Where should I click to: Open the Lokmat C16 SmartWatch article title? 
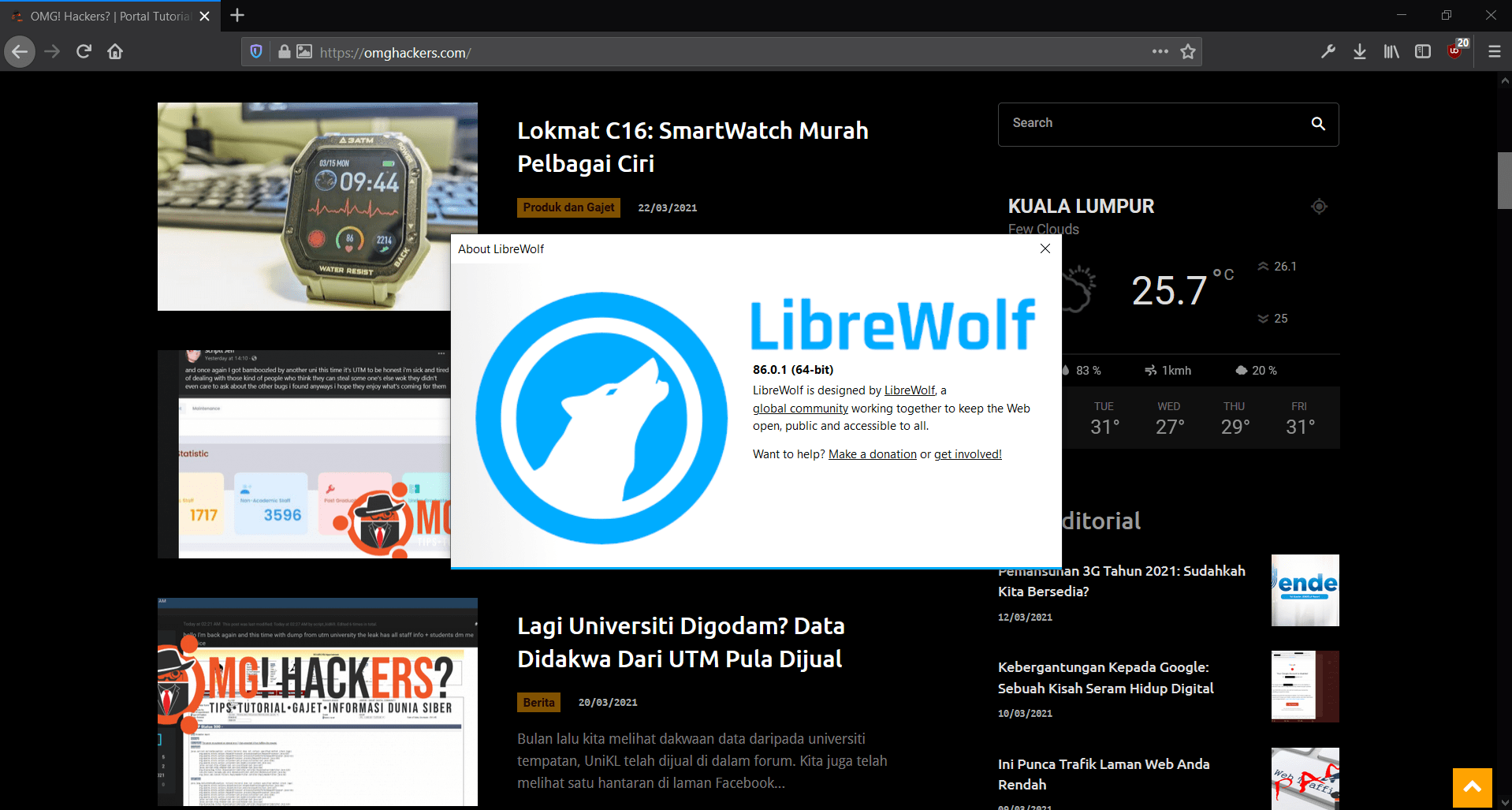point(693,147)
